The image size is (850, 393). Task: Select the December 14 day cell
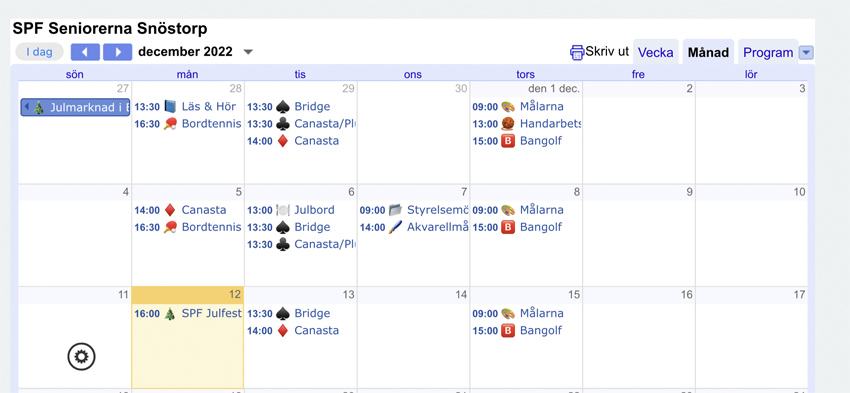coord(414,337)
